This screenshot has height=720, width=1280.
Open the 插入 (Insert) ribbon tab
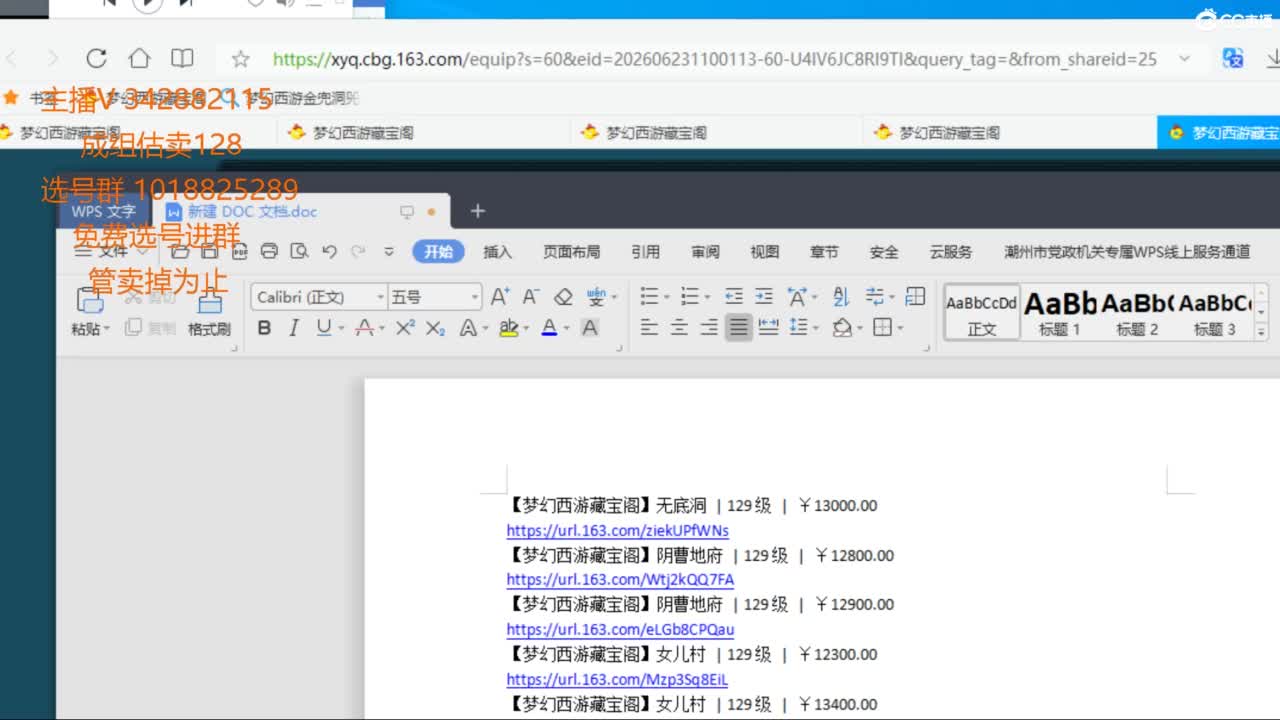(x=497, y=252)
